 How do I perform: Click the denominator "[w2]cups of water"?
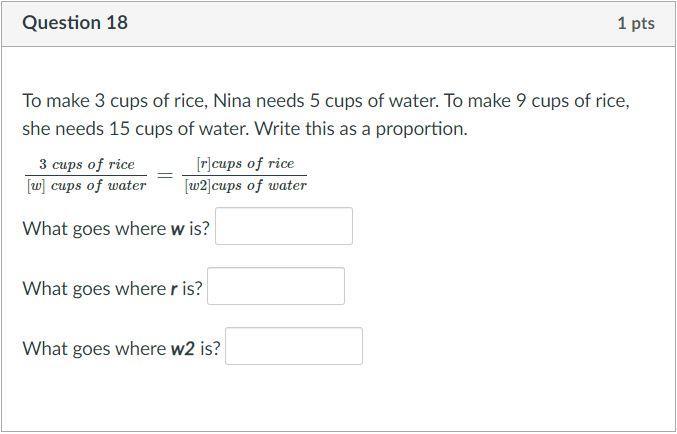pyautogui.click(x=245, y=185)
